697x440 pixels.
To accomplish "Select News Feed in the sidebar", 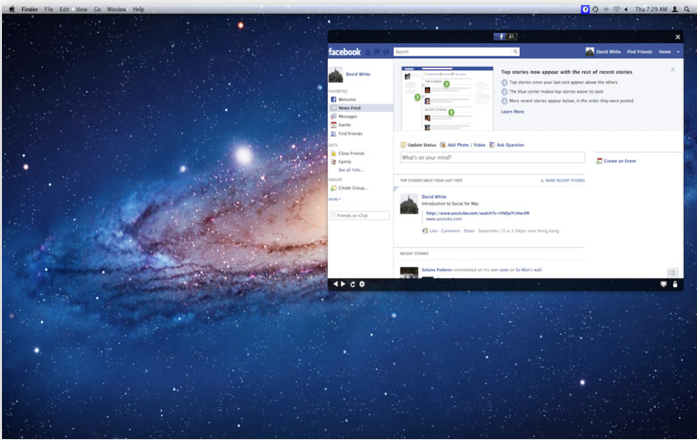I will pyautogui.click(x=361, y=108).
